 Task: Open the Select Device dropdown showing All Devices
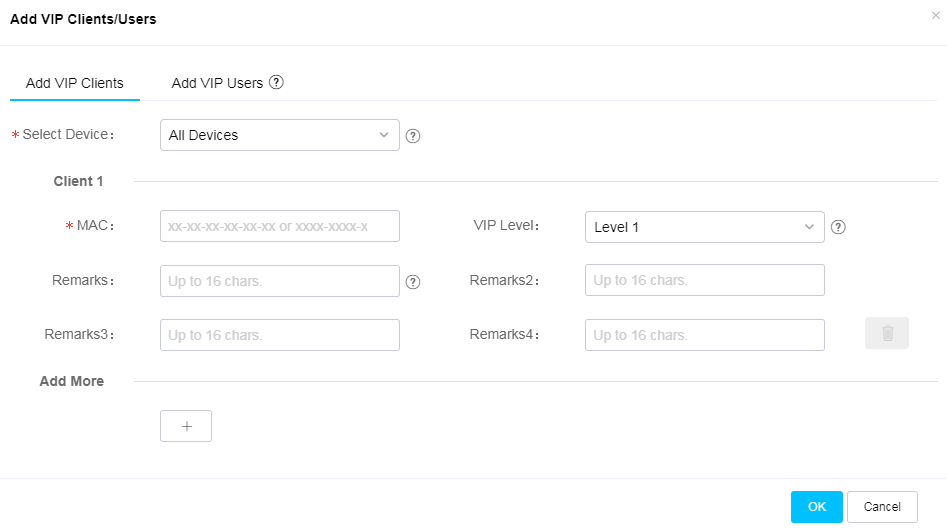[x=280, y=135]
